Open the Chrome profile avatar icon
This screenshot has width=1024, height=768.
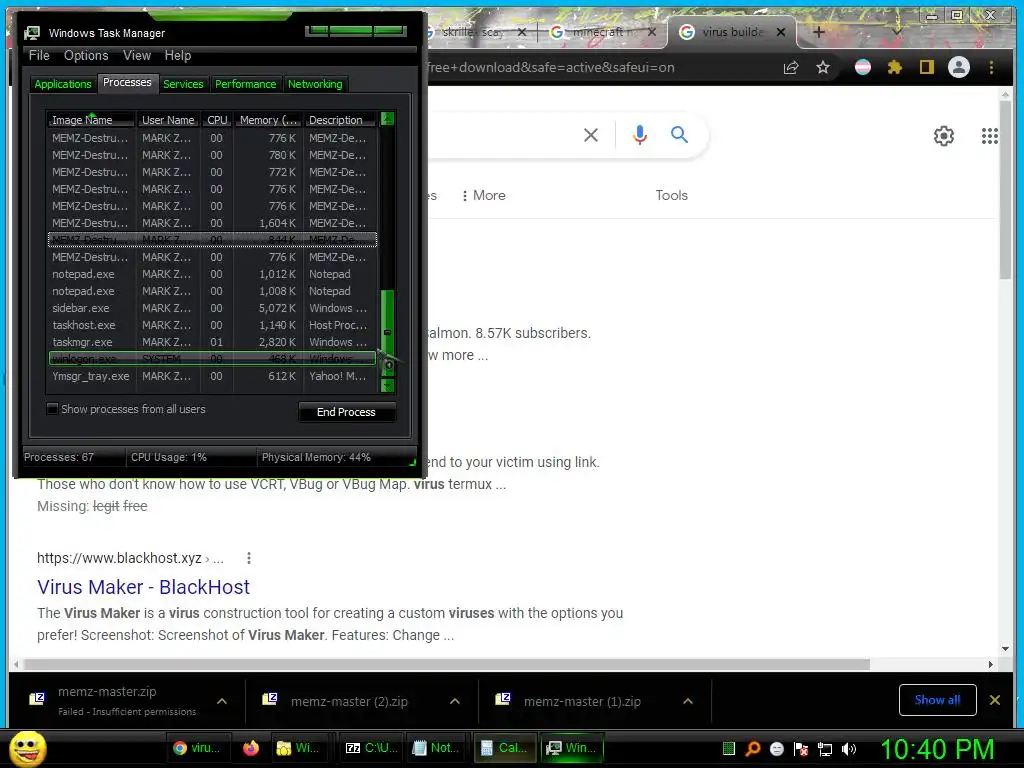(958, 67)
